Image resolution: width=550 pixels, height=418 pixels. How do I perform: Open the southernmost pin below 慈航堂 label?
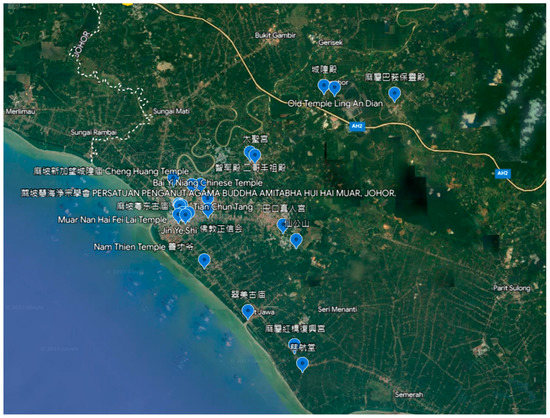(x=302, y=364)
